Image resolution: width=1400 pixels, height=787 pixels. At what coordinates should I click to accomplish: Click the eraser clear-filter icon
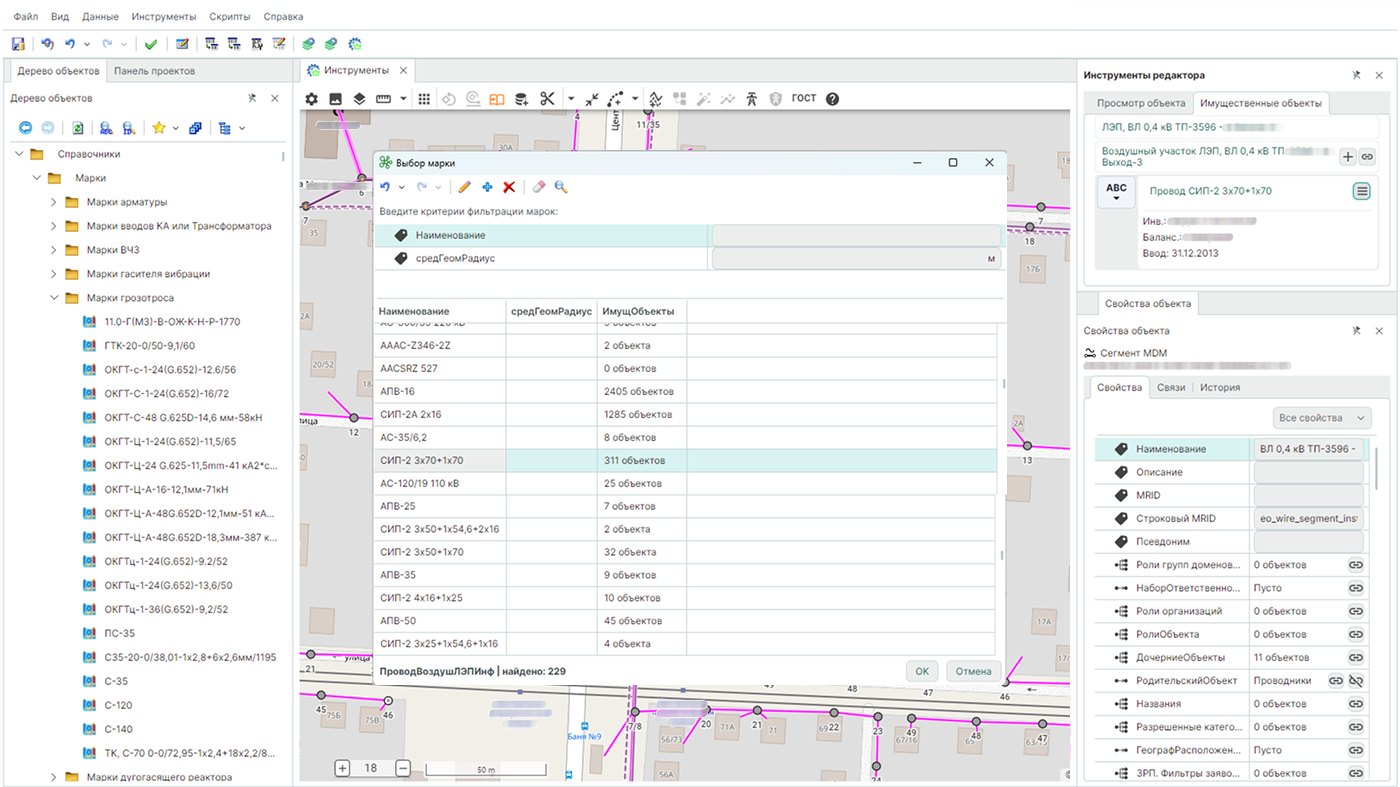[x=539, y=187]
